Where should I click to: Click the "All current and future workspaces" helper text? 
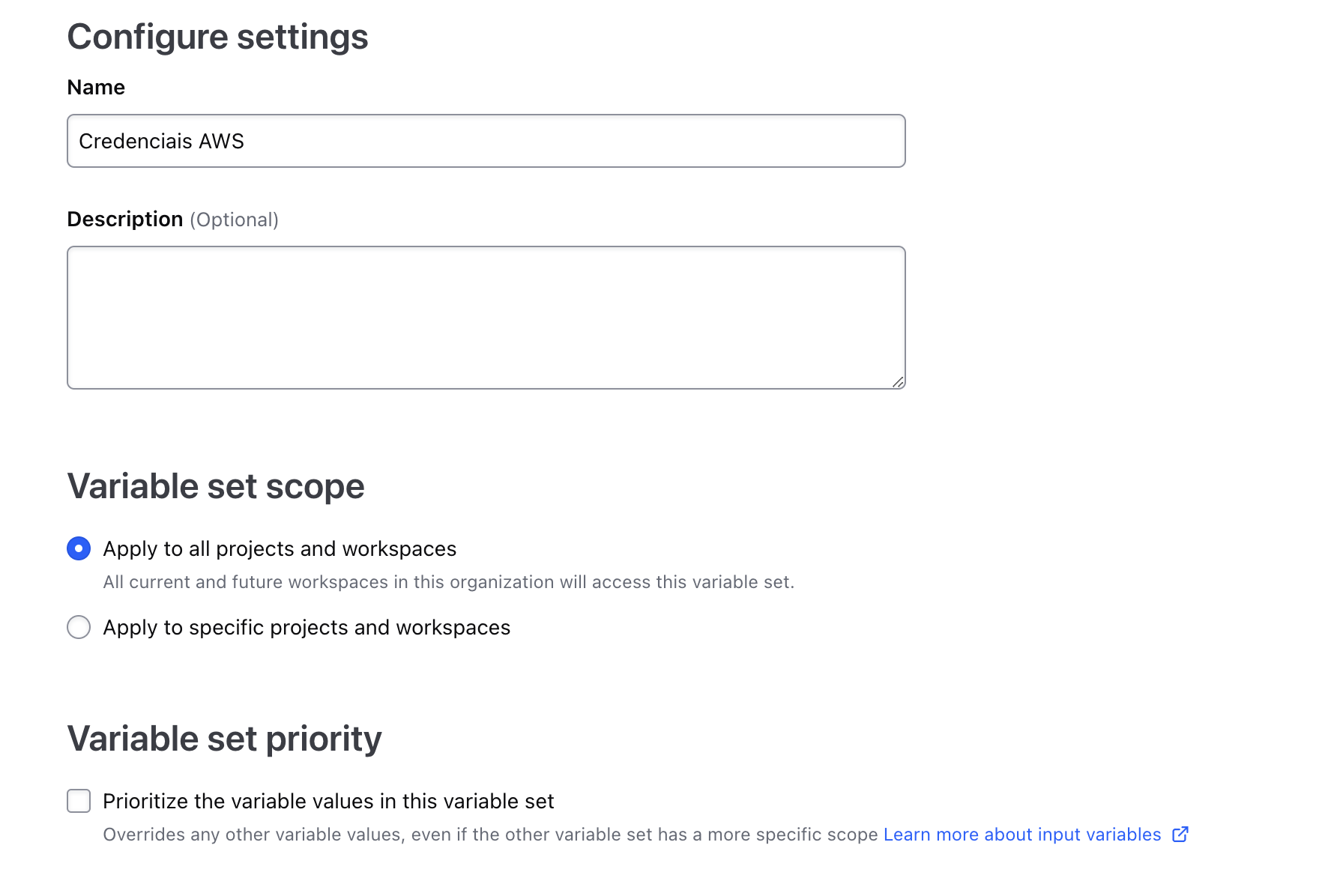[448, 582]
